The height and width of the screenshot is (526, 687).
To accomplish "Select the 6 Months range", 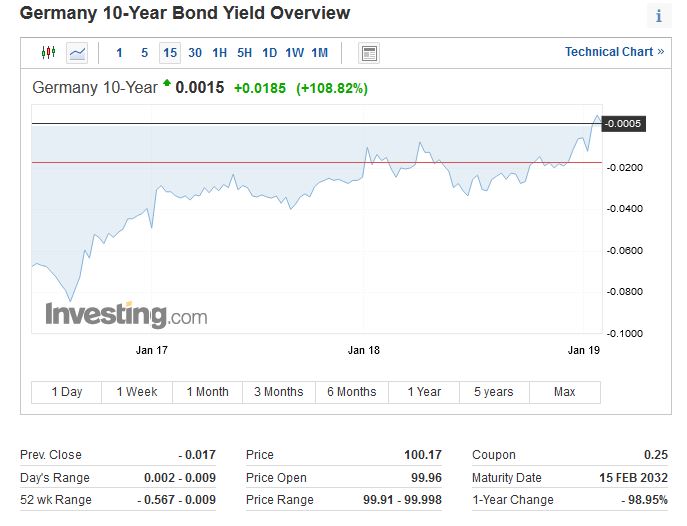I will point(352,392).
